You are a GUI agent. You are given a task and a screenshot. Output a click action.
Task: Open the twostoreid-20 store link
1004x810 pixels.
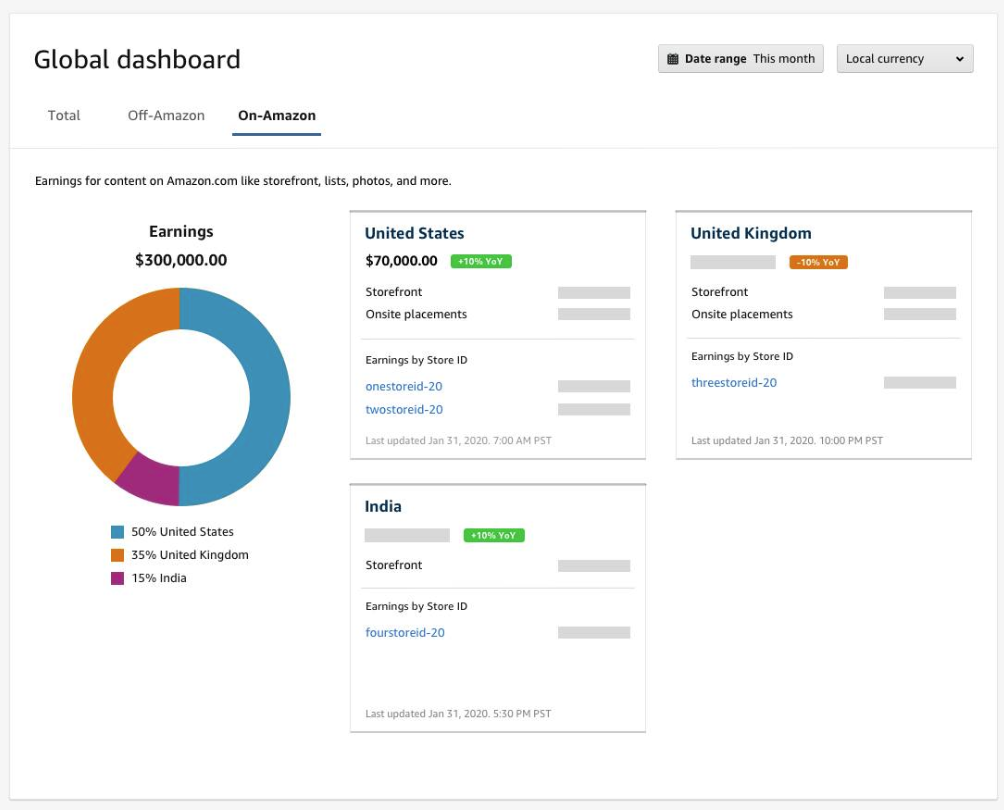(x=404, y=409)
